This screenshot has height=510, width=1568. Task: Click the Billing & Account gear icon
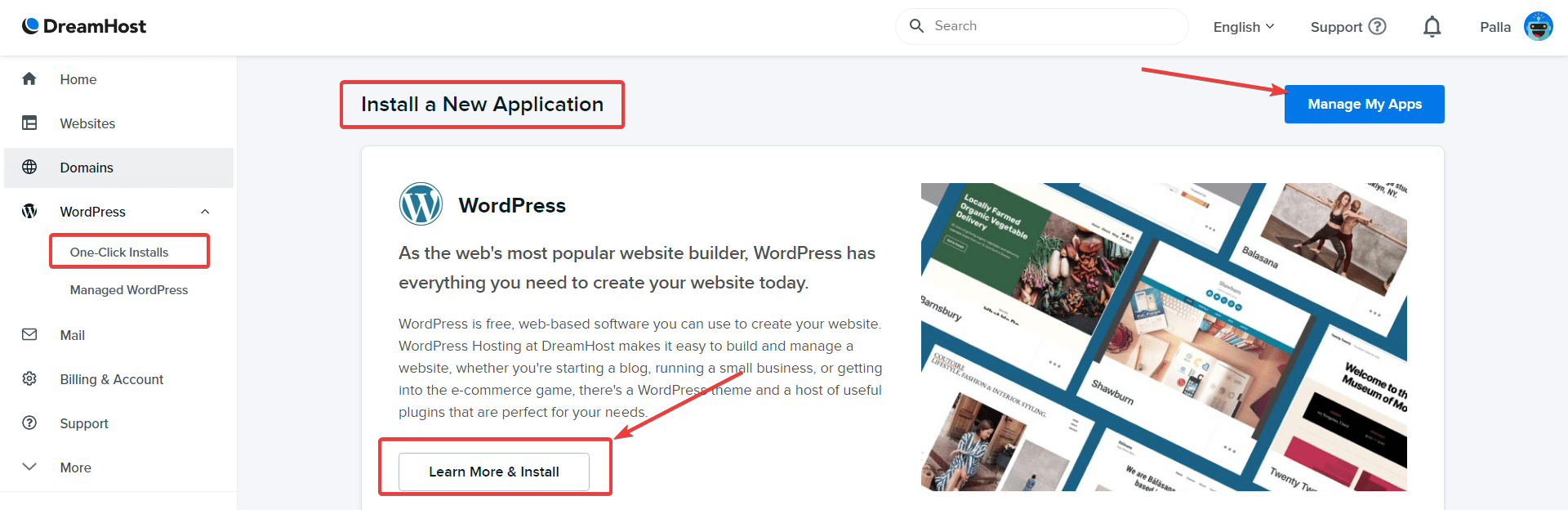29,378
